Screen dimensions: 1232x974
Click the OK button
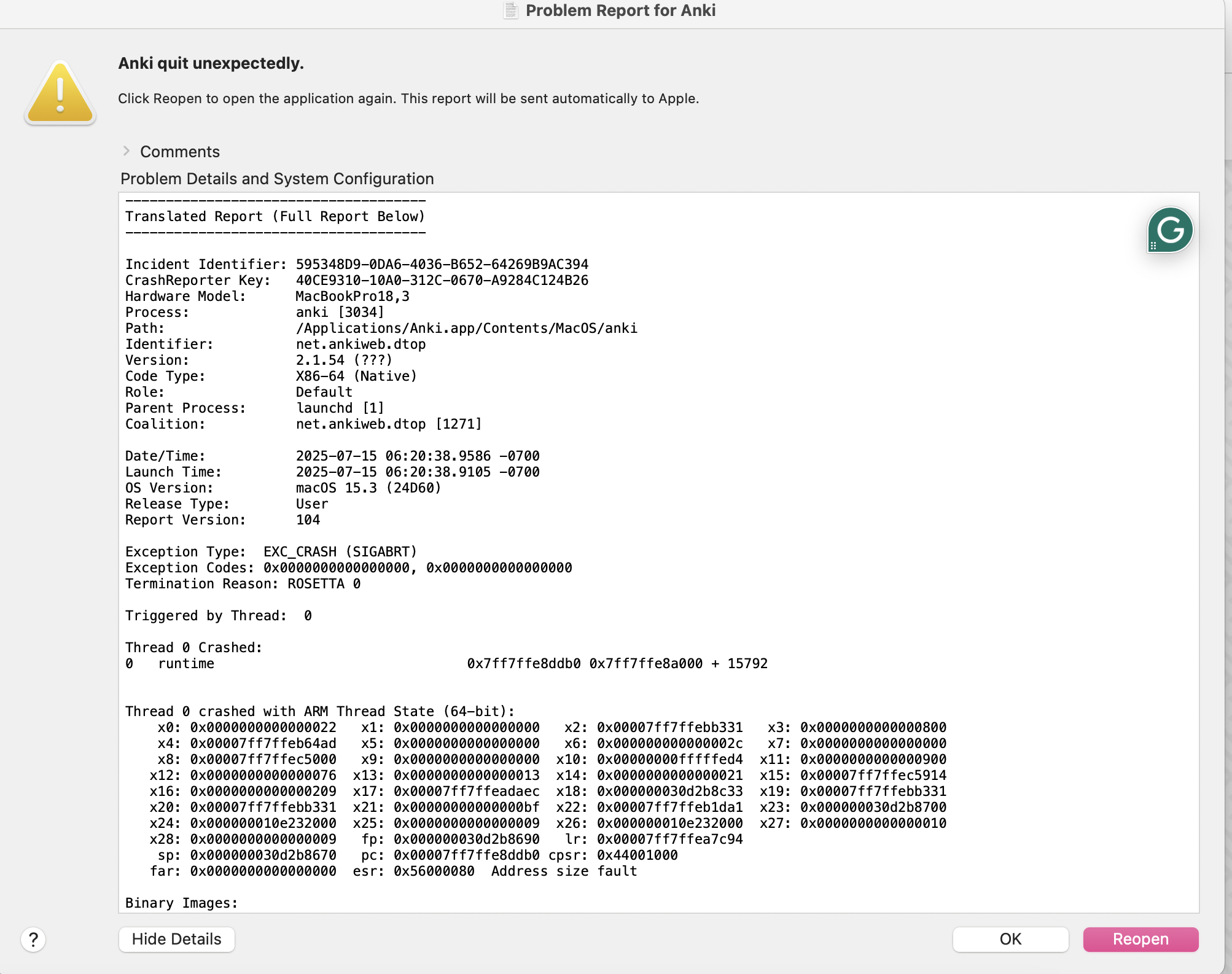coord(1010,939)
